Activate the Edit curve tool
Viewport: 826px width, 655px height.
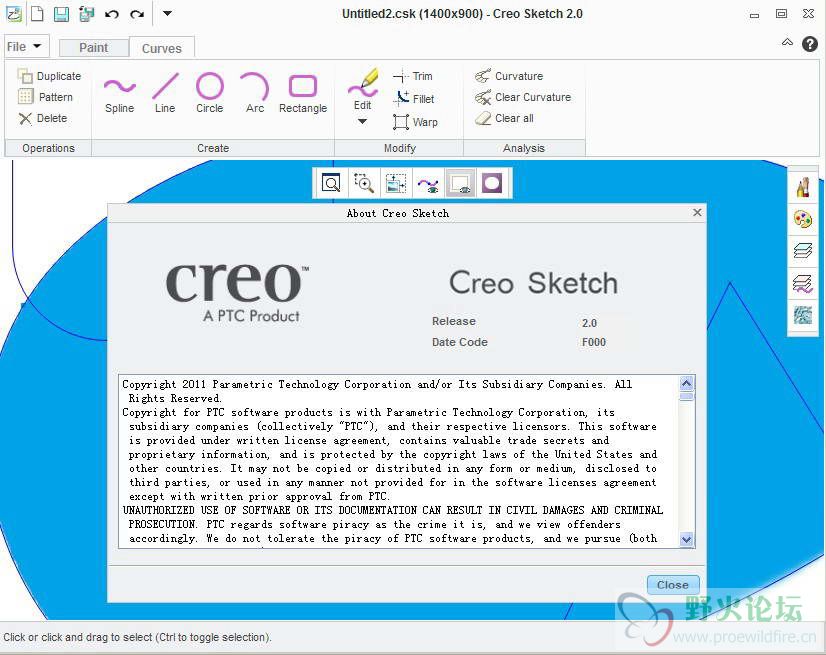[362, 90]
